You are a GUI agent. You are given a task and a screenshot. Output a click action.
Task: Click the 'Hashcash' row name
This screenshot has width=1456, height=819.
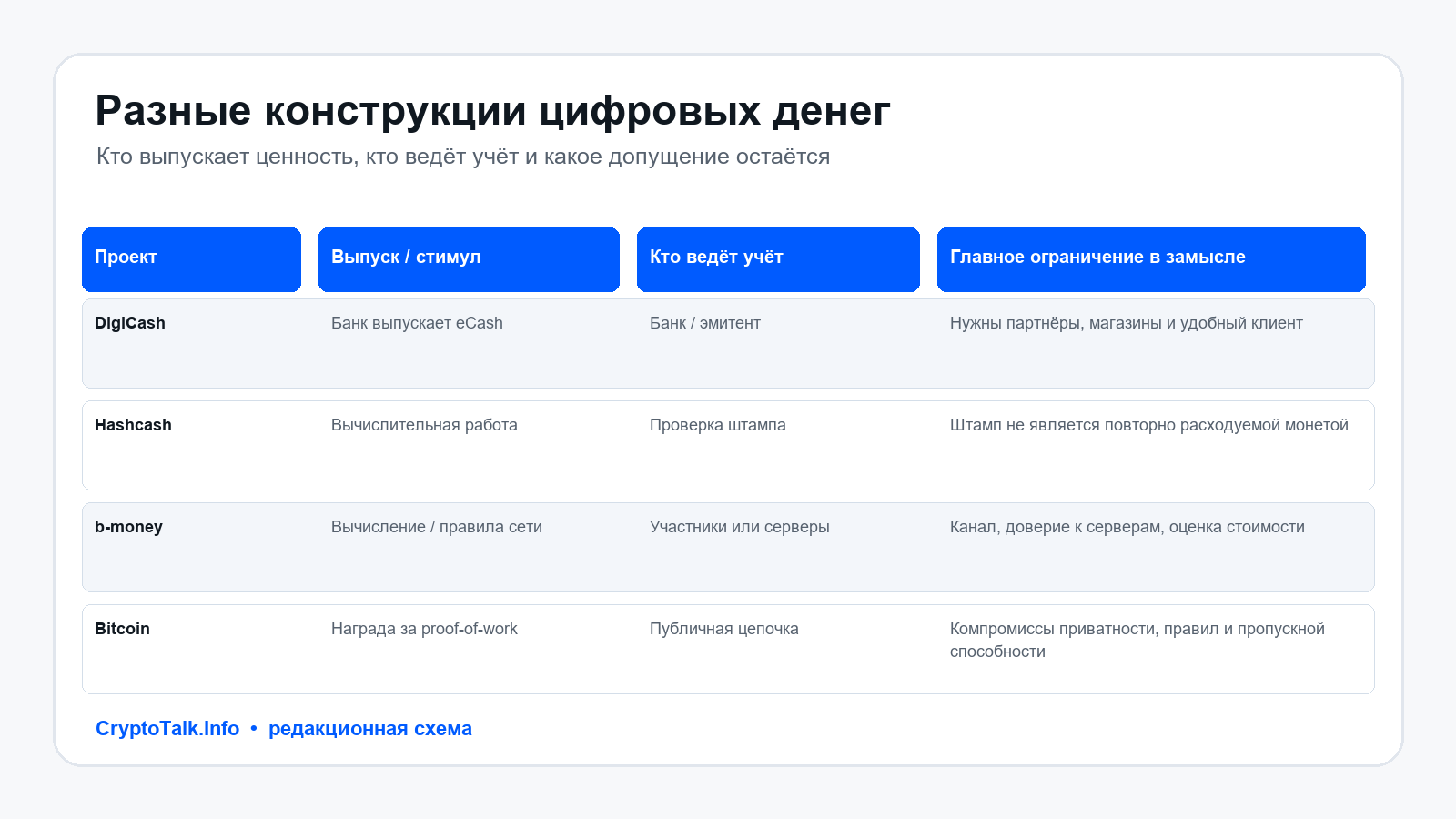click(133, 425)
